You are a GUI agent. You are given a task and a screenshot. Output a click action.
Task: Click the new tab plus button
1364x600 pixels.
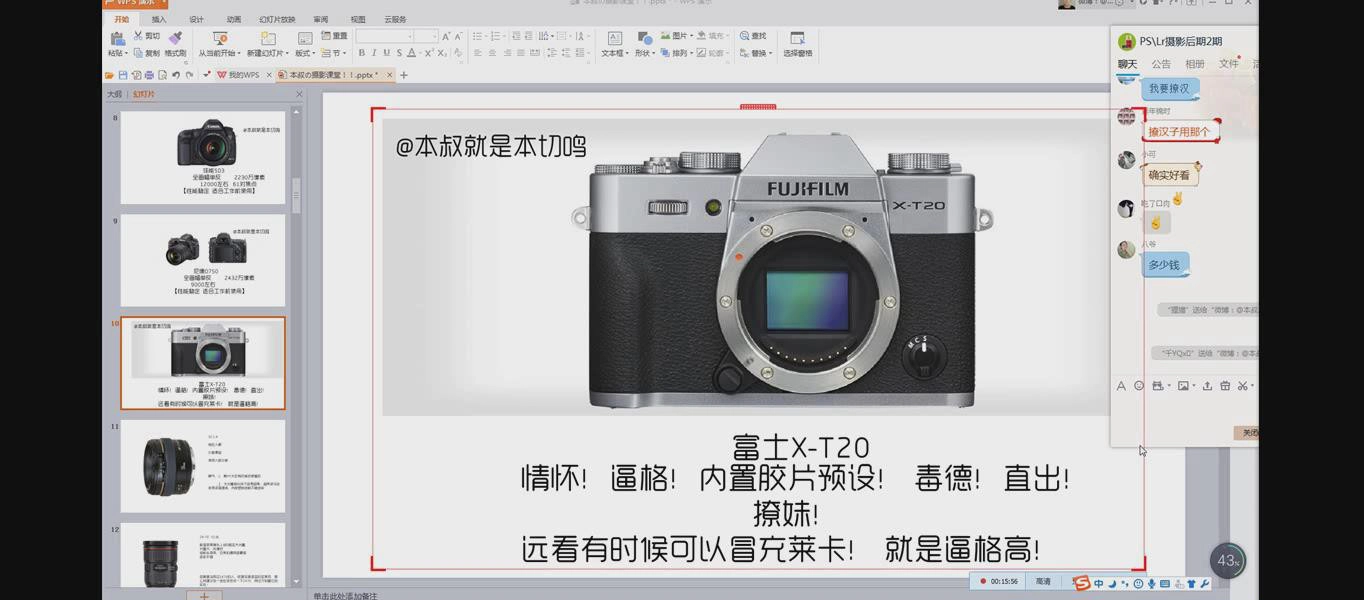pyautogui.click(x=404, y=75)
